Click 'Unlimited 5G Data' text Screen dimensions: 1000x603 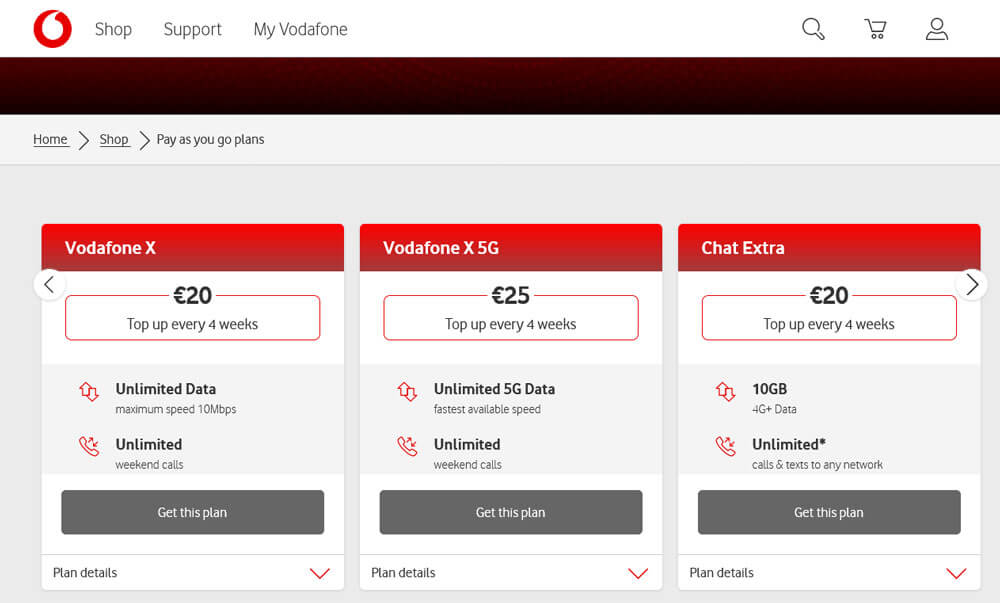494,389
